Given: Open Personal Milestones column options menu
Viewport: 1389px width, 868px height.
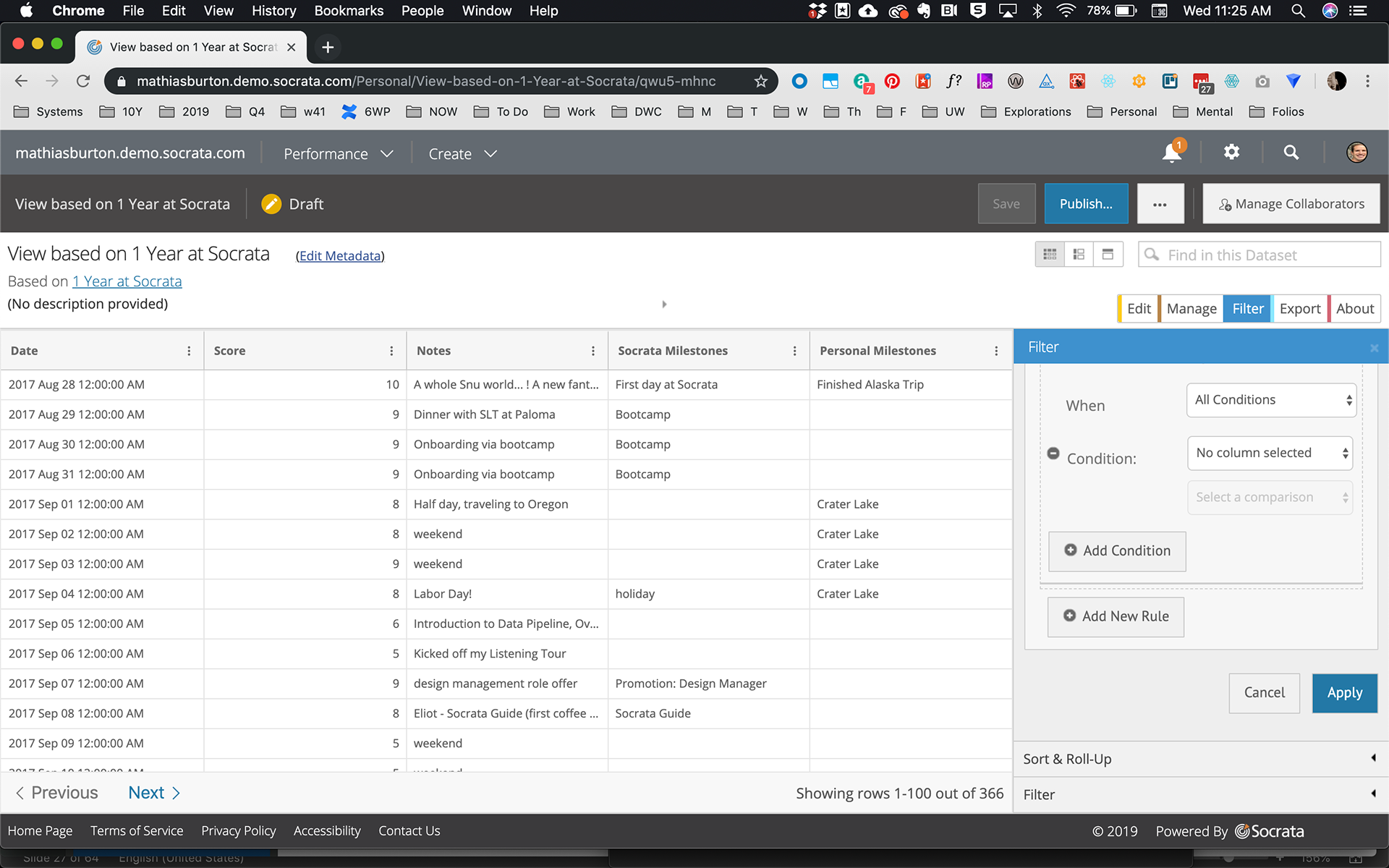Looking at the screenshot, I should (x=996, y=351).
